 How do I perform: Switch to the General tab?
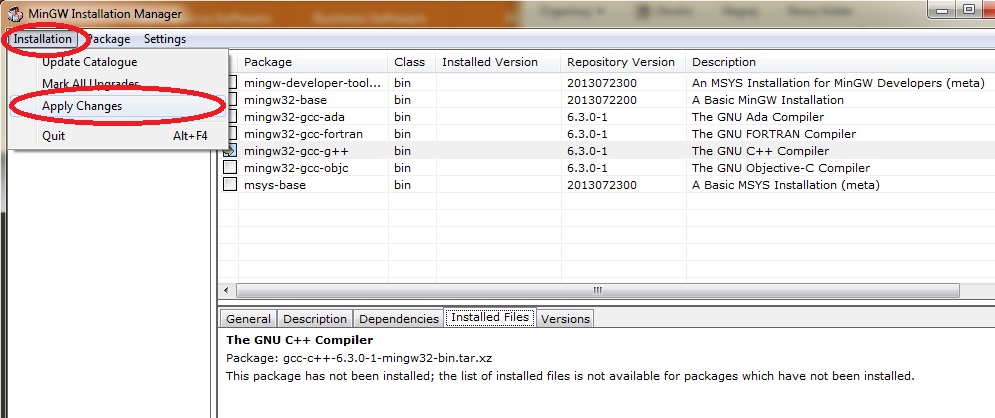coord(248,319)
